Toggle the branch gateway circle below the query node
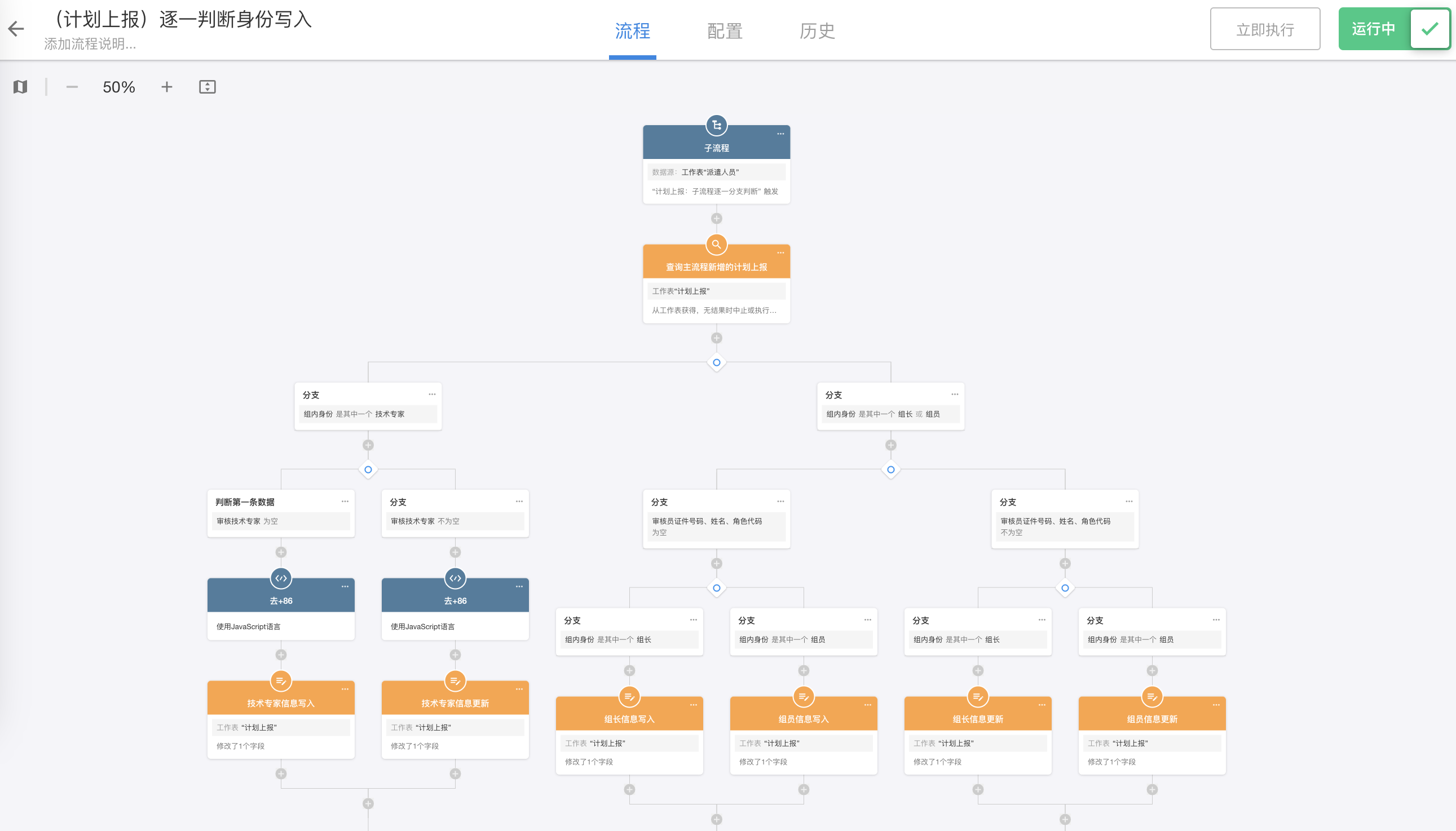This screenshot has width=1456, height=831. [x=716, y=363]
